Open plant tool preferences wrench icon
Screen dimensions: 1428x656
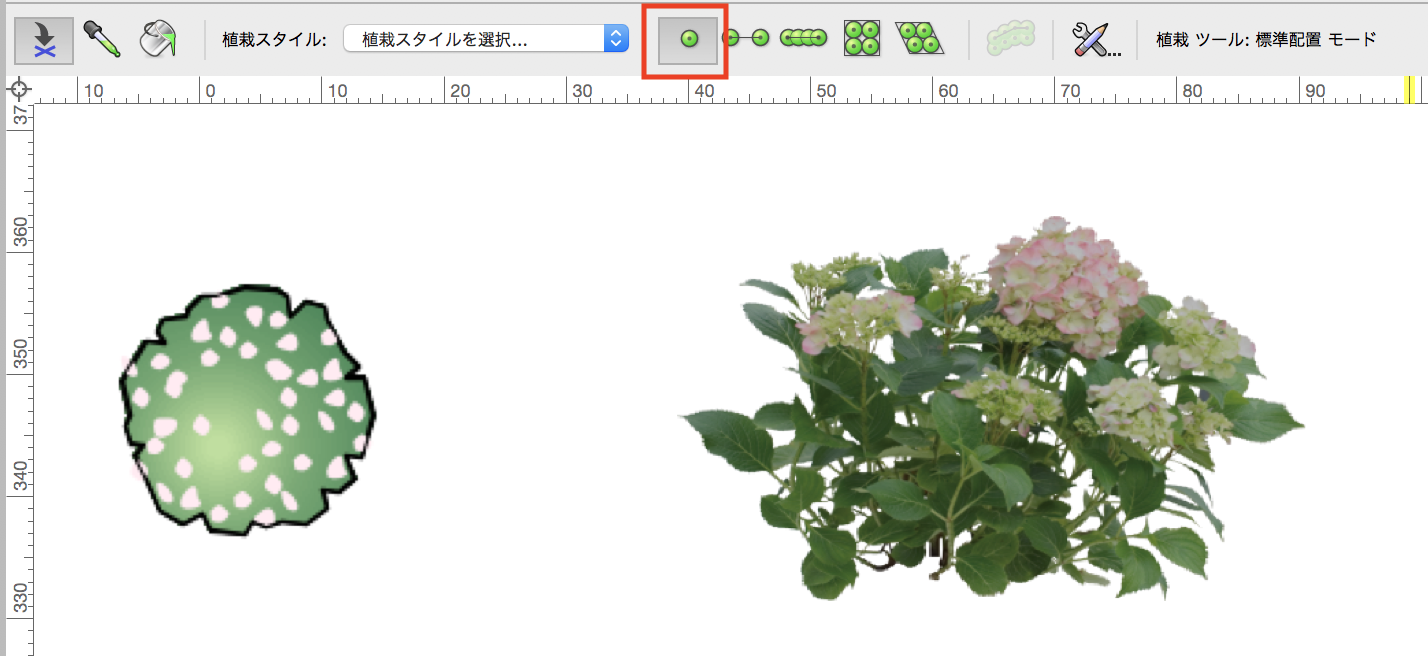pos(1094,40)
